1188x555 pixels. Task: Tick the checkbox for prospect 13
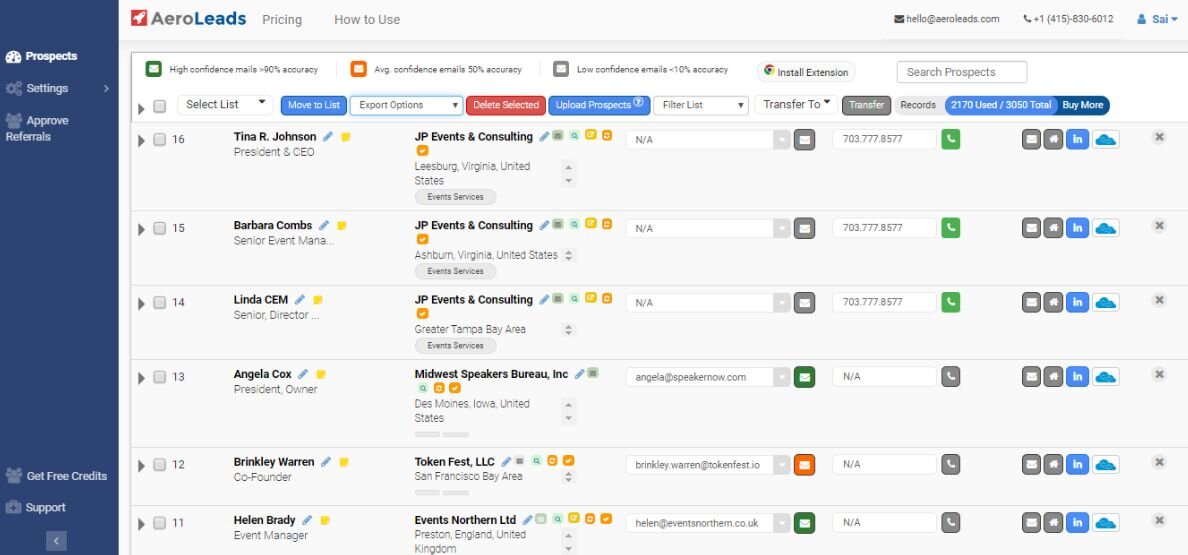click(159, 377)
